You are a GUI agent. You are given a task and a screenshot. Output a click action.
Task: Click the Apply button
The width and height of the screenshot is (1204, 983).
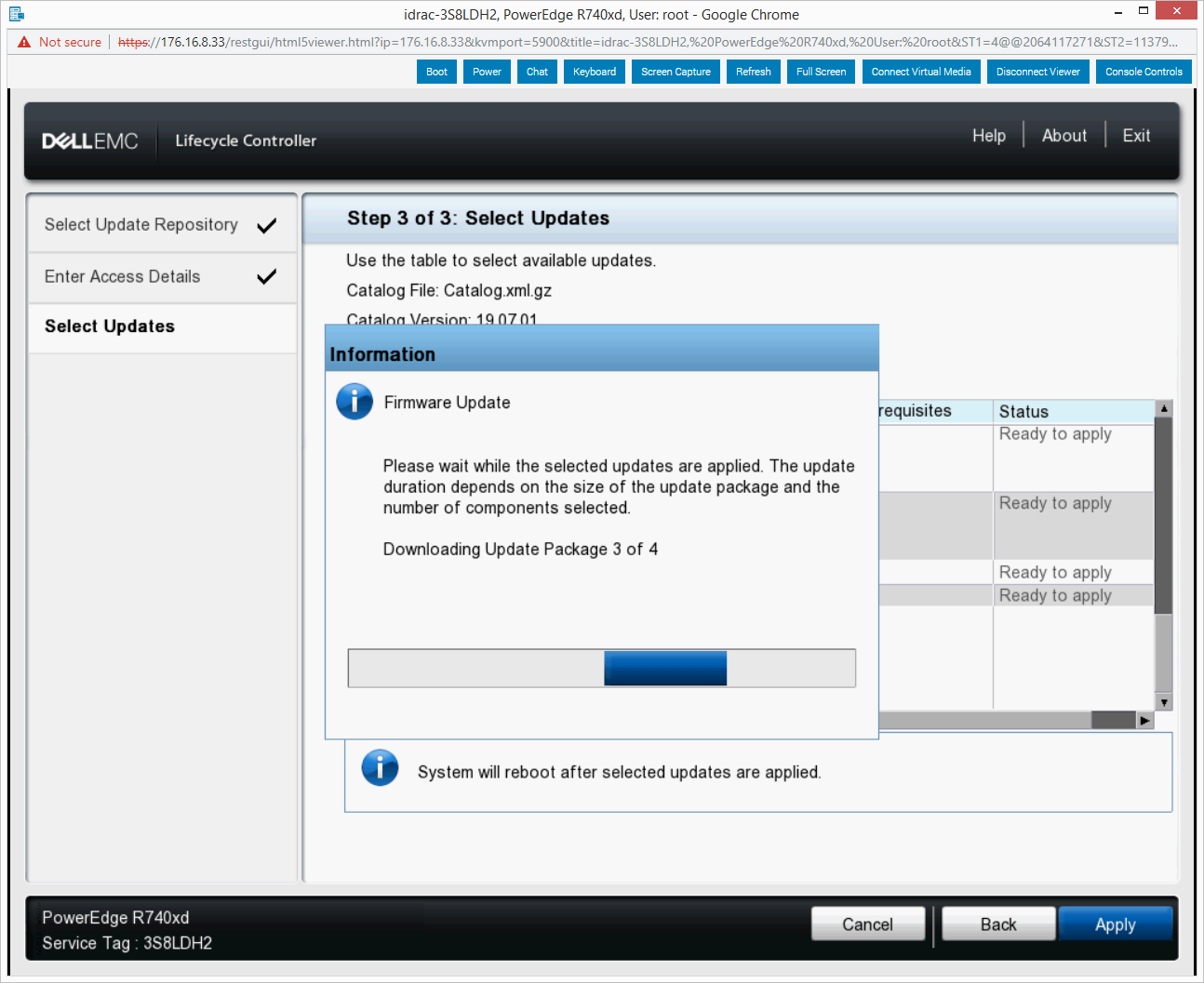pos(1116,924)
